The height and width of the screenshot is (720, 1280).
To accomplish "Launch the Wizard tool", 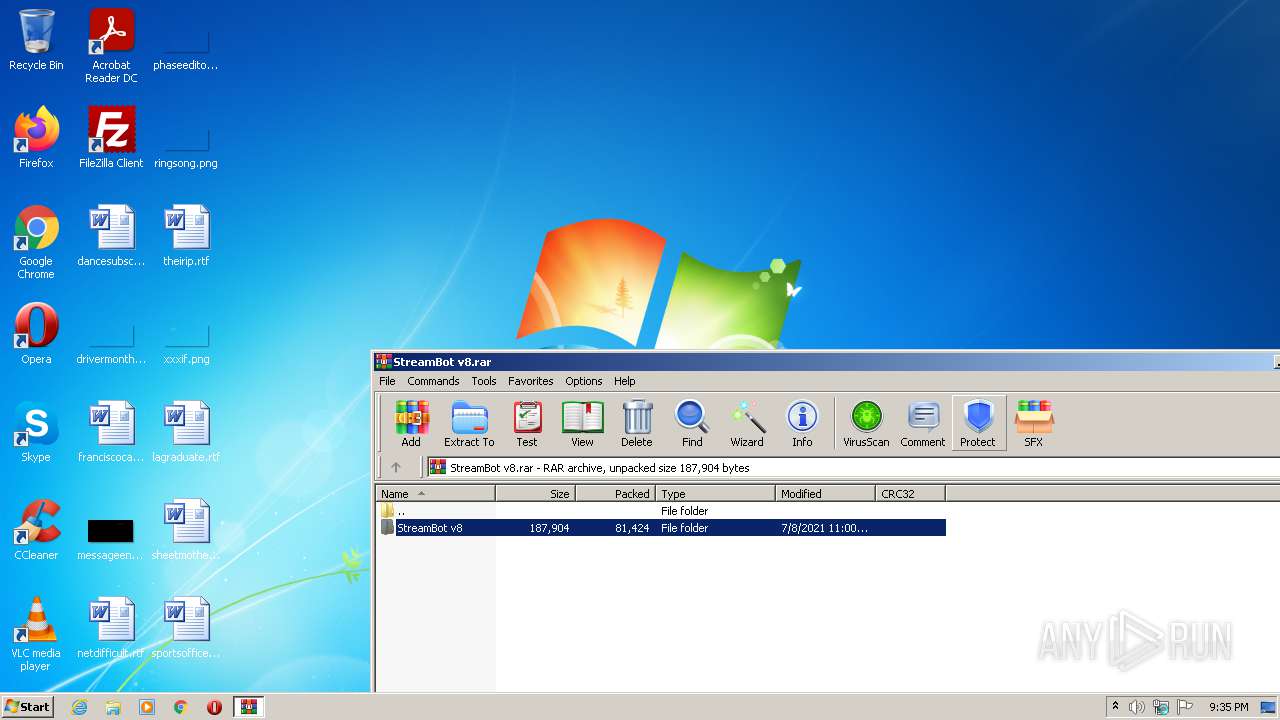I will click(746, 423).
